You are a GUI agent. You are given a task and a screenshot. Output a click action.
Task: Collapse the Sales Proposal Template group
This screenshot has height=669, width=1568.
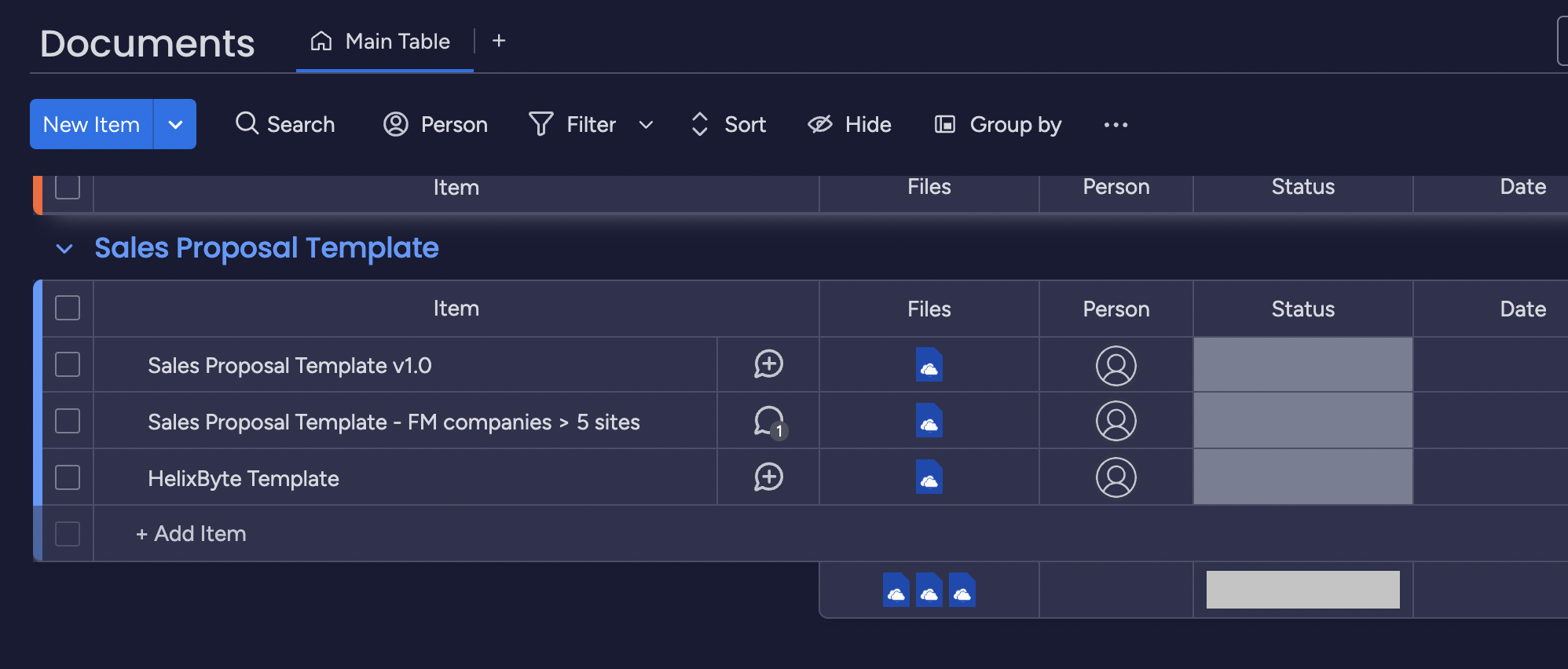pyautogui.click(x=64, y=249)
